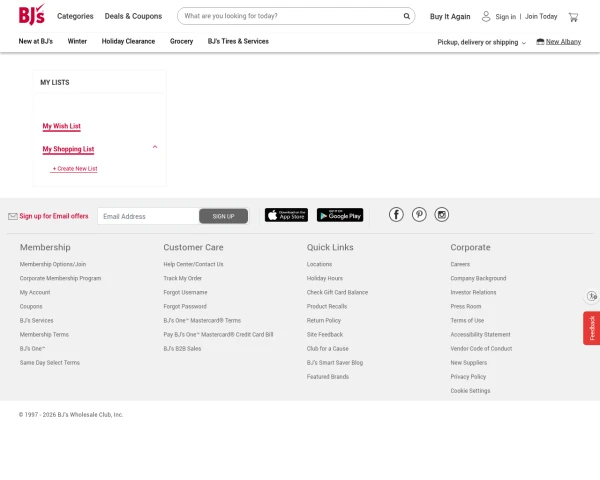Open Holiday Hours link
The height and width of the screenshot is (480, 600).
pyautogui.click(x=324, y=278)
